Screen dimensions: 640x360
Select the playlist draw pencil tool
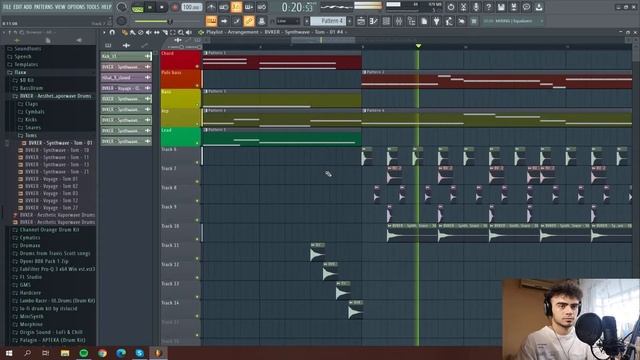point(124,32)
